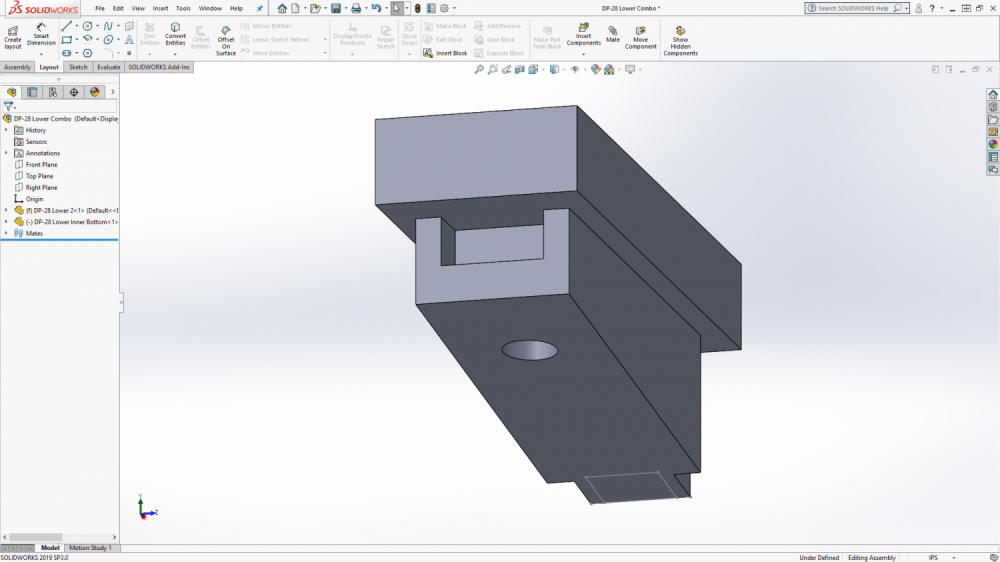
Task: Open the Insert menu
Action: [x=160, y=8]
